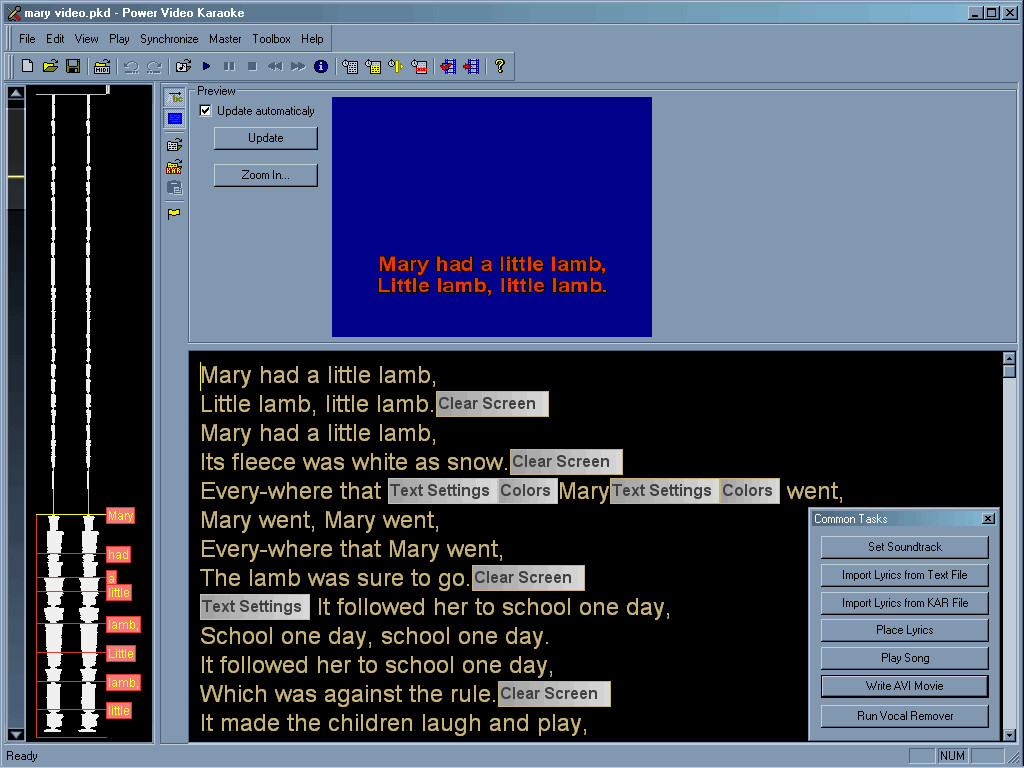The image size is (1024, 768).
Task: Click Text Settings tag after 'Every-where that'
Action: click(x=440, y=490)
